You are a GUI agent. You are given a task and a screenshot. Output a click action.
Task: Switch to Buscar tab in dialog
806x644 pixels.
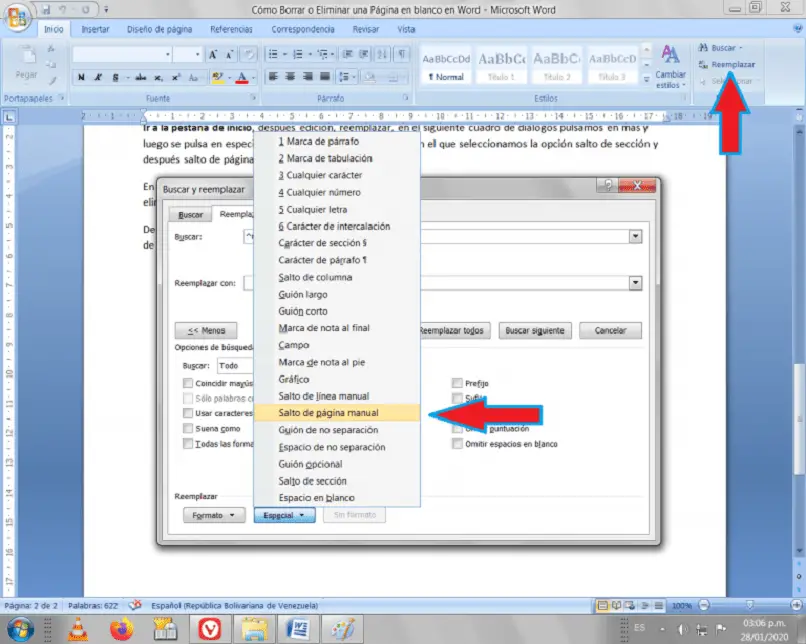coord(190,215)
